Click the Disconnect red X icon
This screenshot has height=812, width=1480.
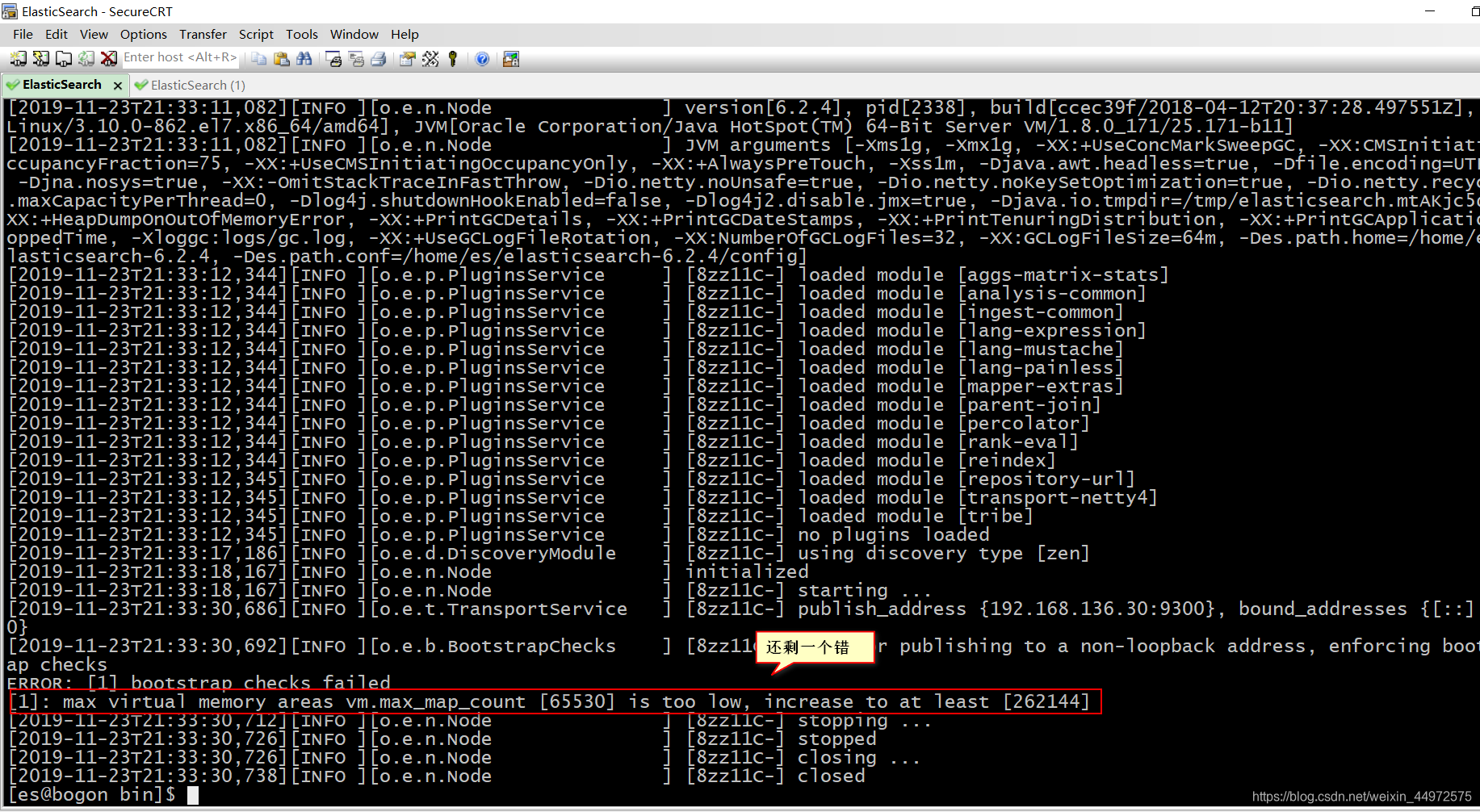tap(108, 59)
